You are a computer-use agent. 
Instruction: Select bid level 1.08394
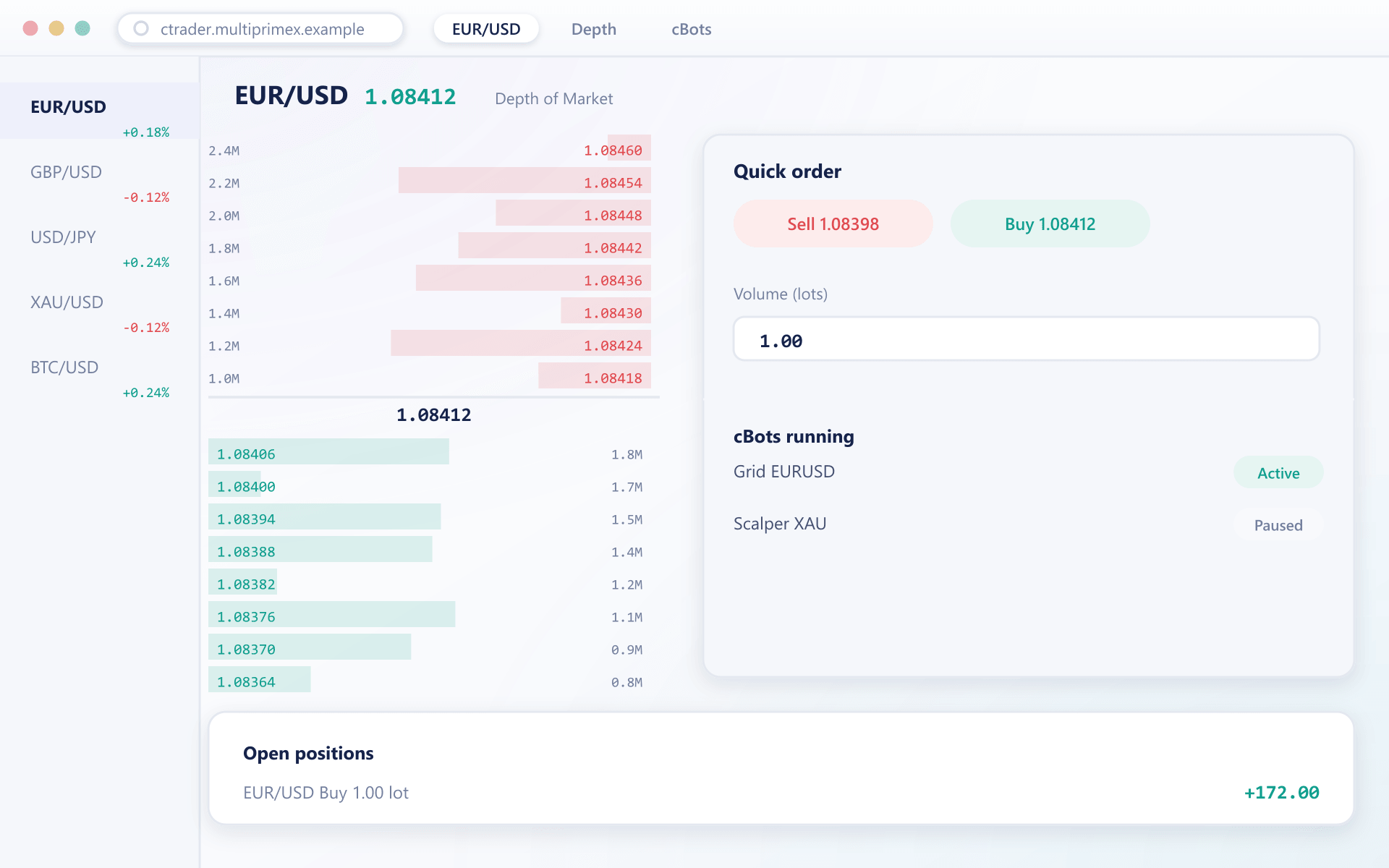[x=430, y=516]
